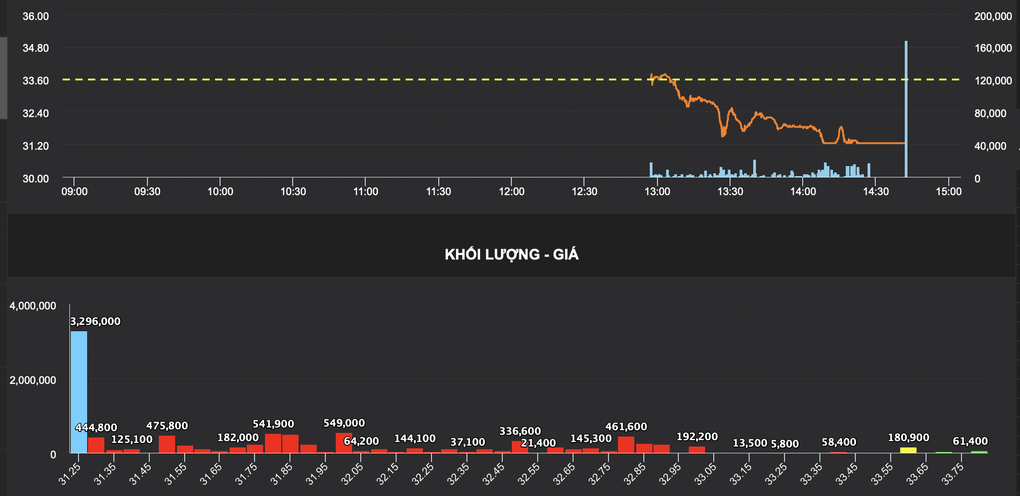Click the gray scrollbar thumb on left edge
1020x496 pixels.
3,78
